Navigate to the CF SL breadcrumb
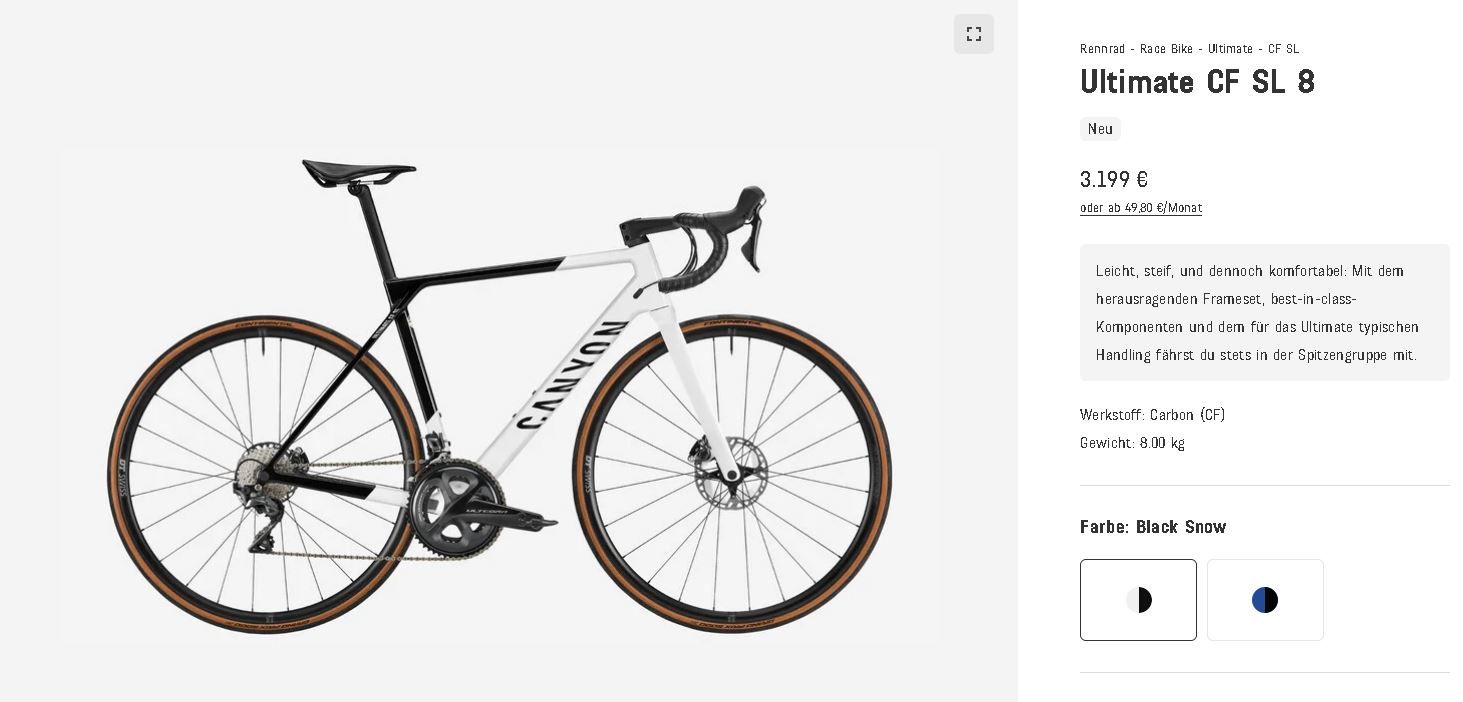 pyautogui.click(x=1284, y=49)
